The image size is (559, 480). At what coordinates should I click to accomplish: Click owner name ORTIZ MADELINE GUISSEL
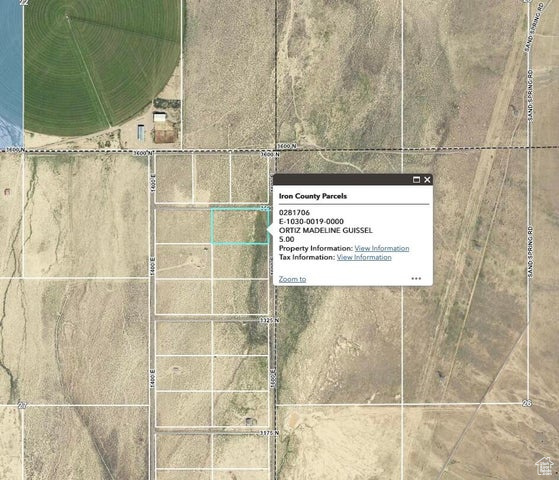(325, 230)
